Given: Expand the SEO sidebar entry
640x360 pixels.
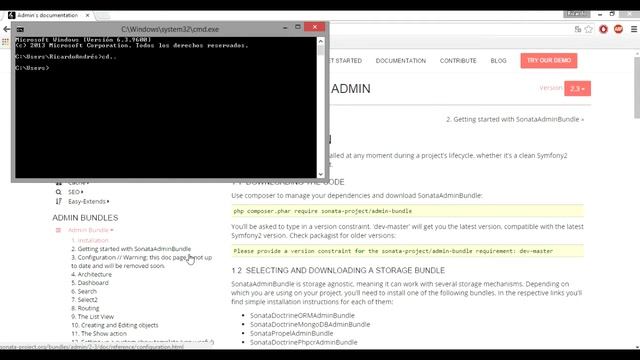Looking at the screenshot, I should click(76, 192).
